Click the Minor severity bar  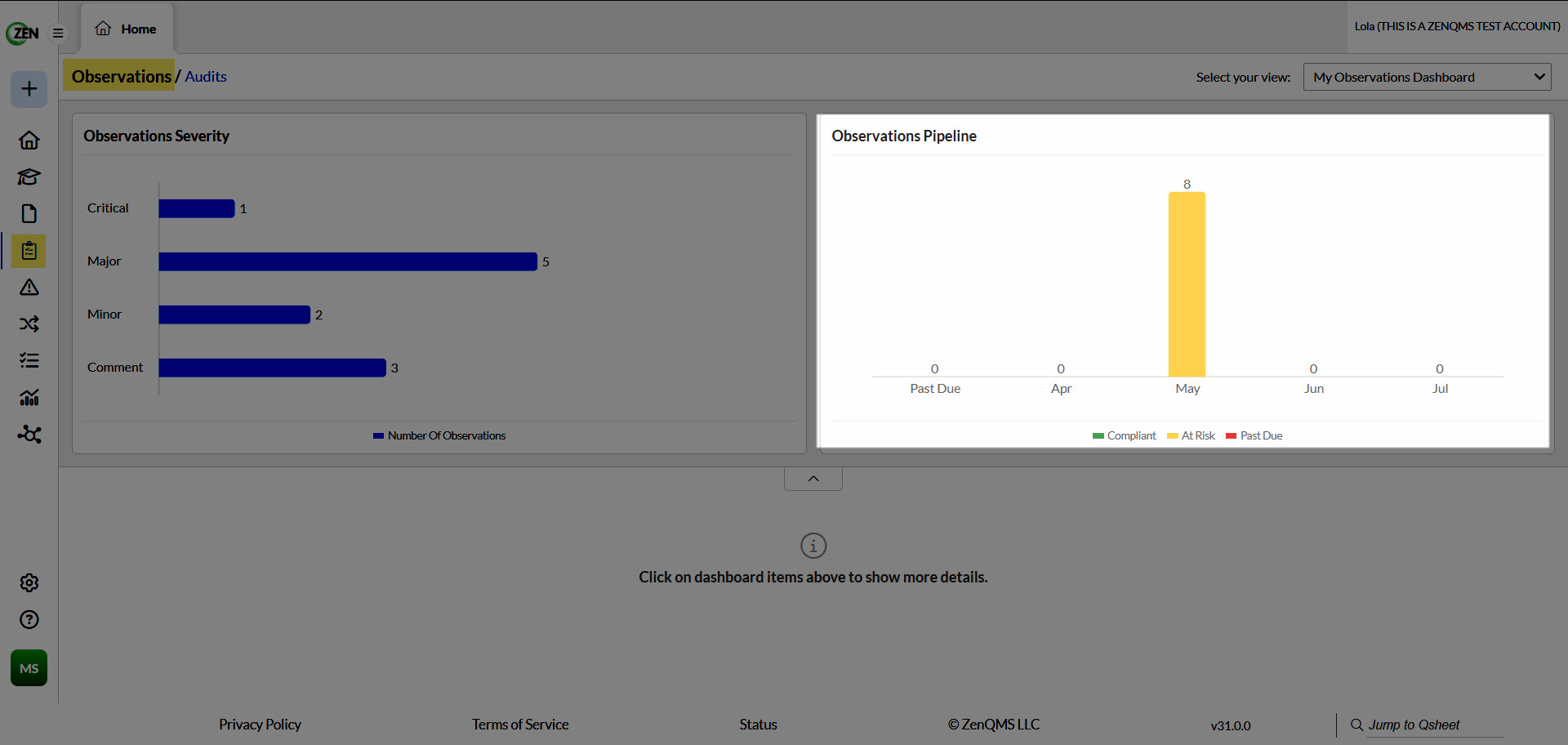coord(234,315)
